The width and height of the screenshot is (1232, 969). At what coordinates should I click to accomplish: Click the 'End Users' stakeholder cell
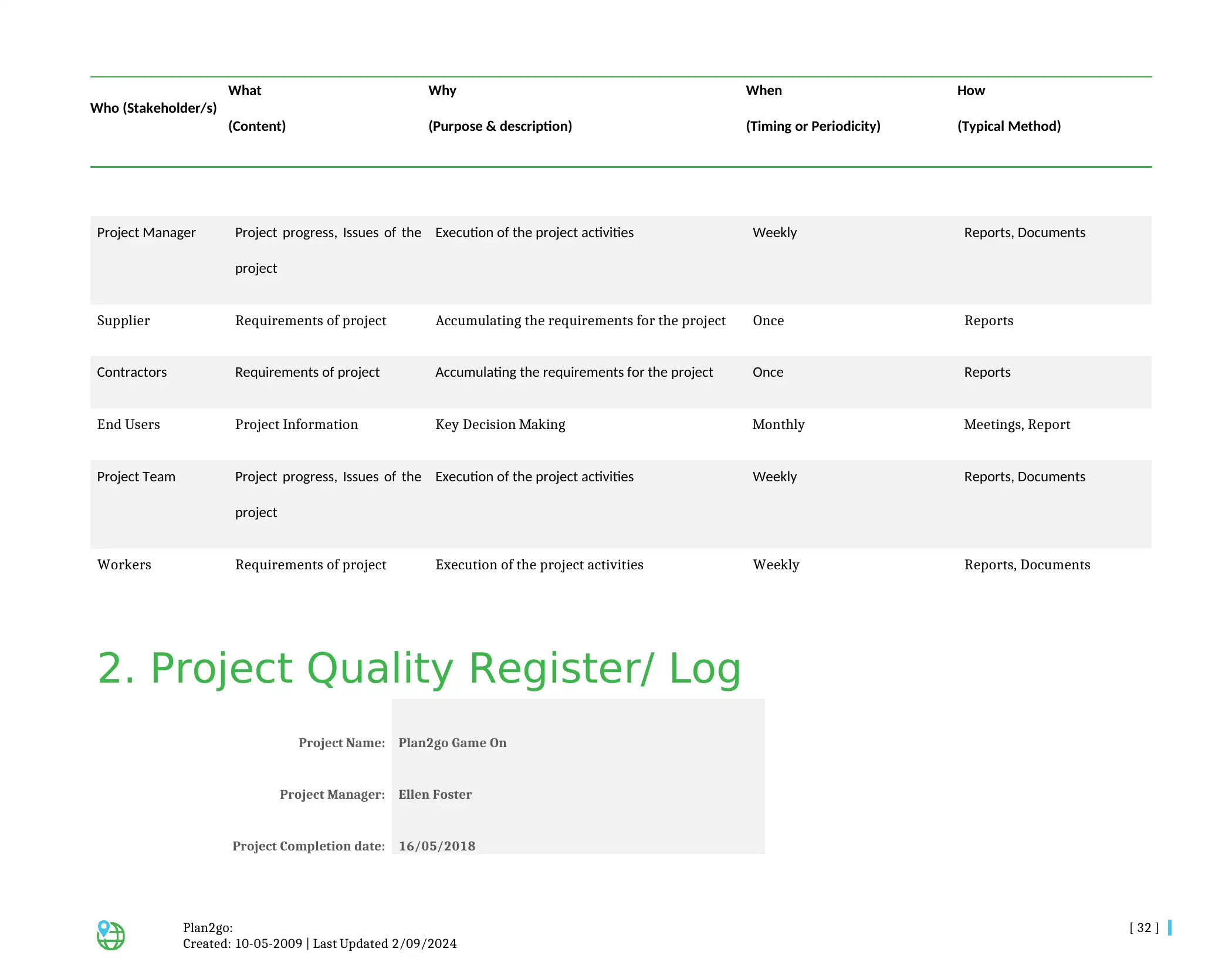[x=128, y=424]
